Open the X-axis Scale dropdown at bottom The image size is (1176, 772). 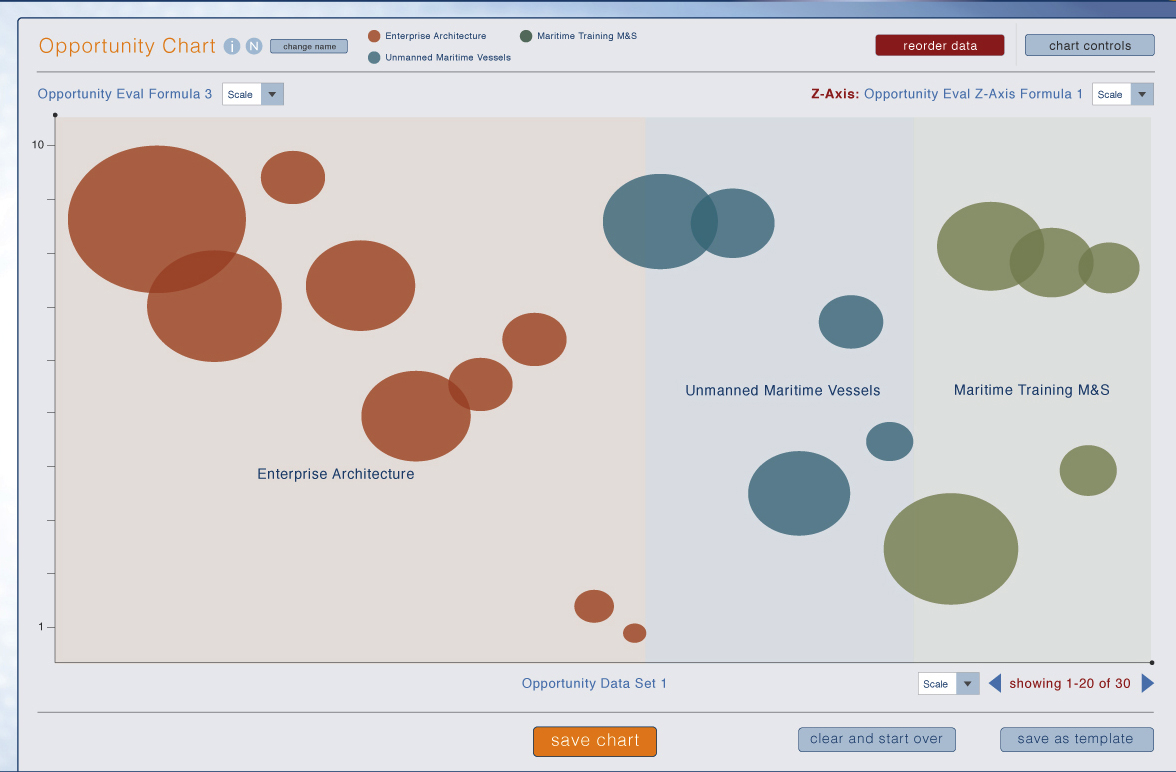point(948,683)
